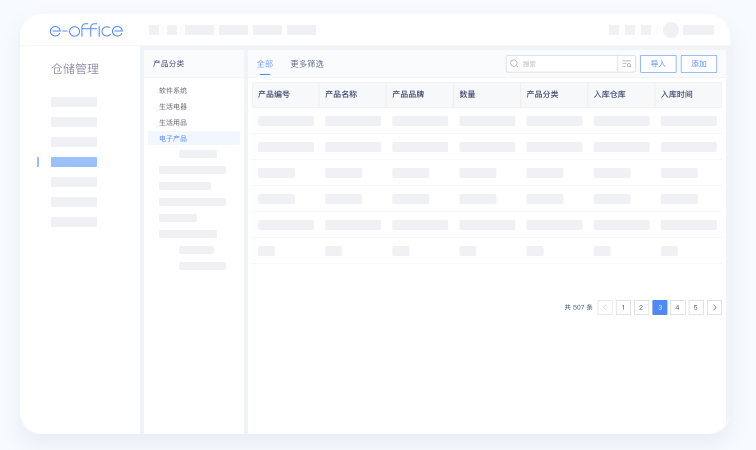Viewport: 756px width, 450px height.
Task: Click the magnifier icon in search box
Action: tap(514, 64)
